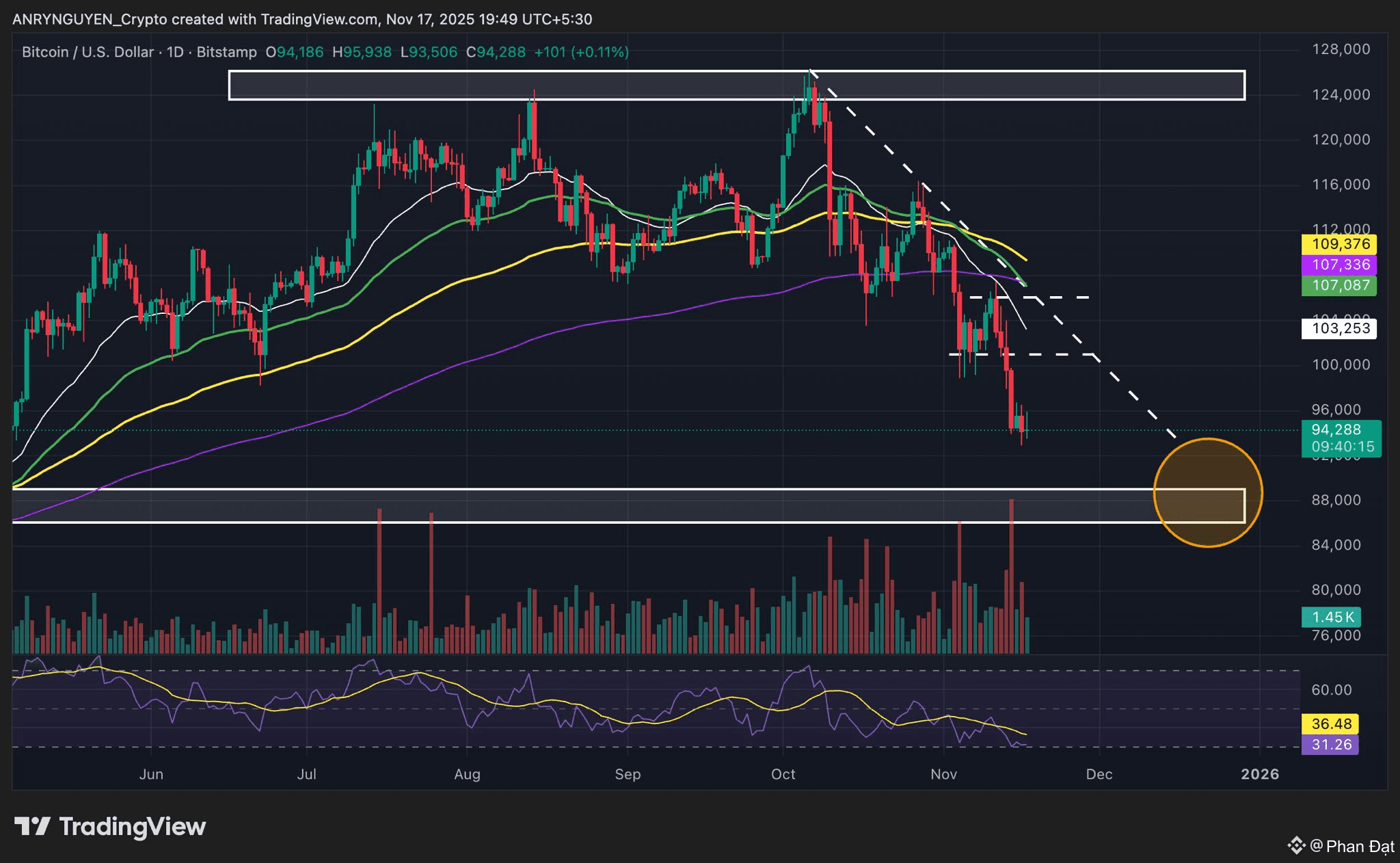Screen dimensions: 1400x863
Task: Click the white 103,253 price label
Action: click(1340, 328)
